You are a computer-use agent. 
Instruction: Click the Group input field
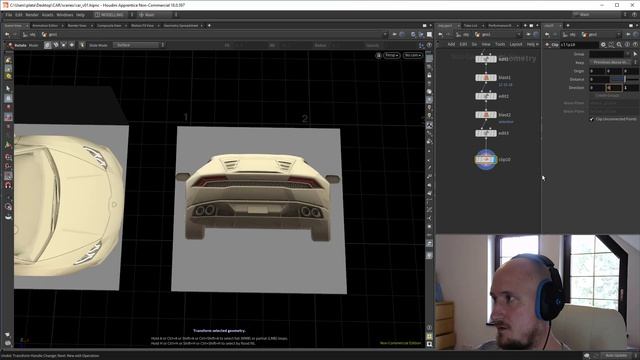tap(607, 54)
